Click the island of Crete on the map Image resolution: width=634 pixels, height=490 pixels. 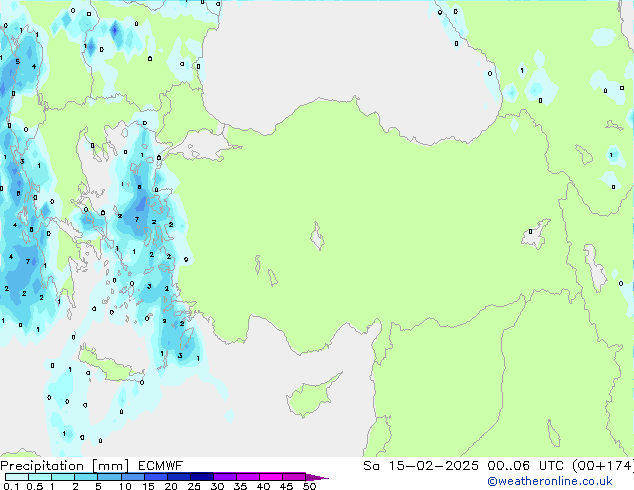[x=109, y=366]
